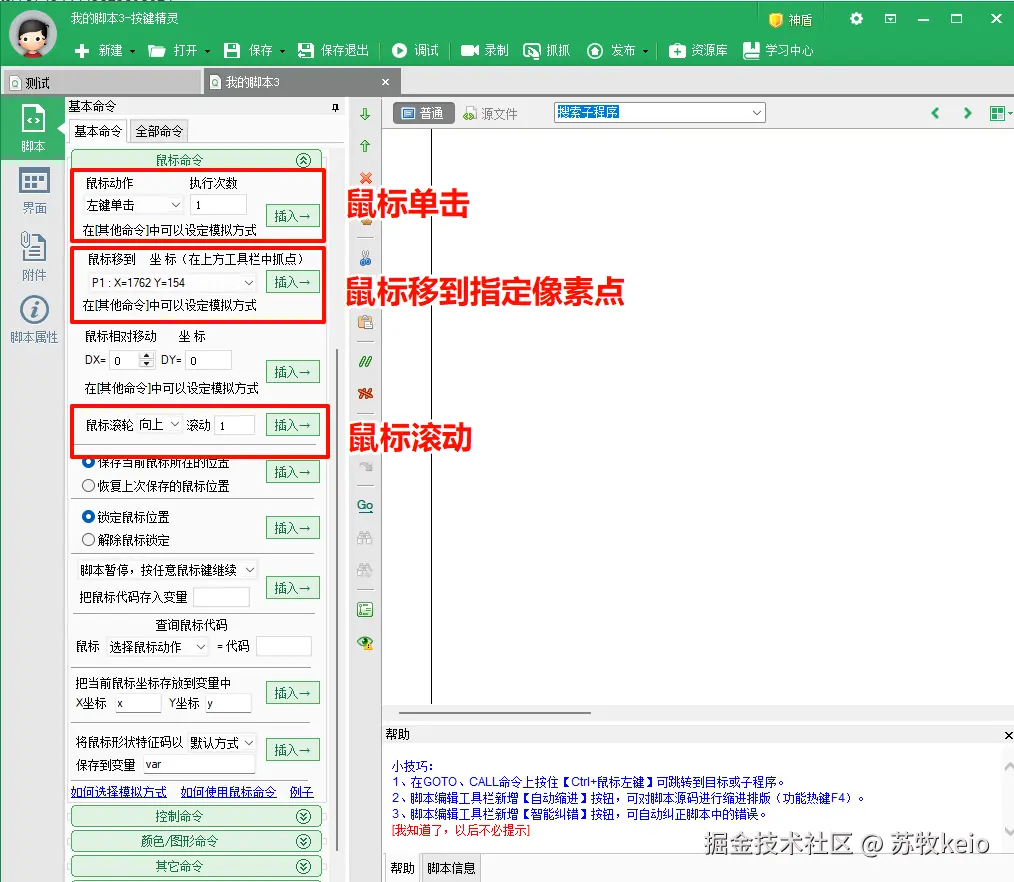Viewport: 1014px width, 882px height.
Task: Select 解除鼠标锁定 radio button
Action: (x=89, y=539)
